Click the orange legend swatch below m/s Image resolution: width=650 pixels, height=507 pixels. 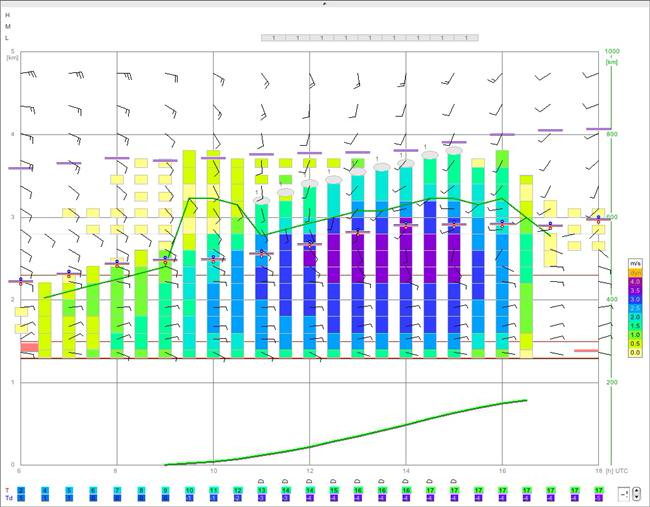pos(635,273)
